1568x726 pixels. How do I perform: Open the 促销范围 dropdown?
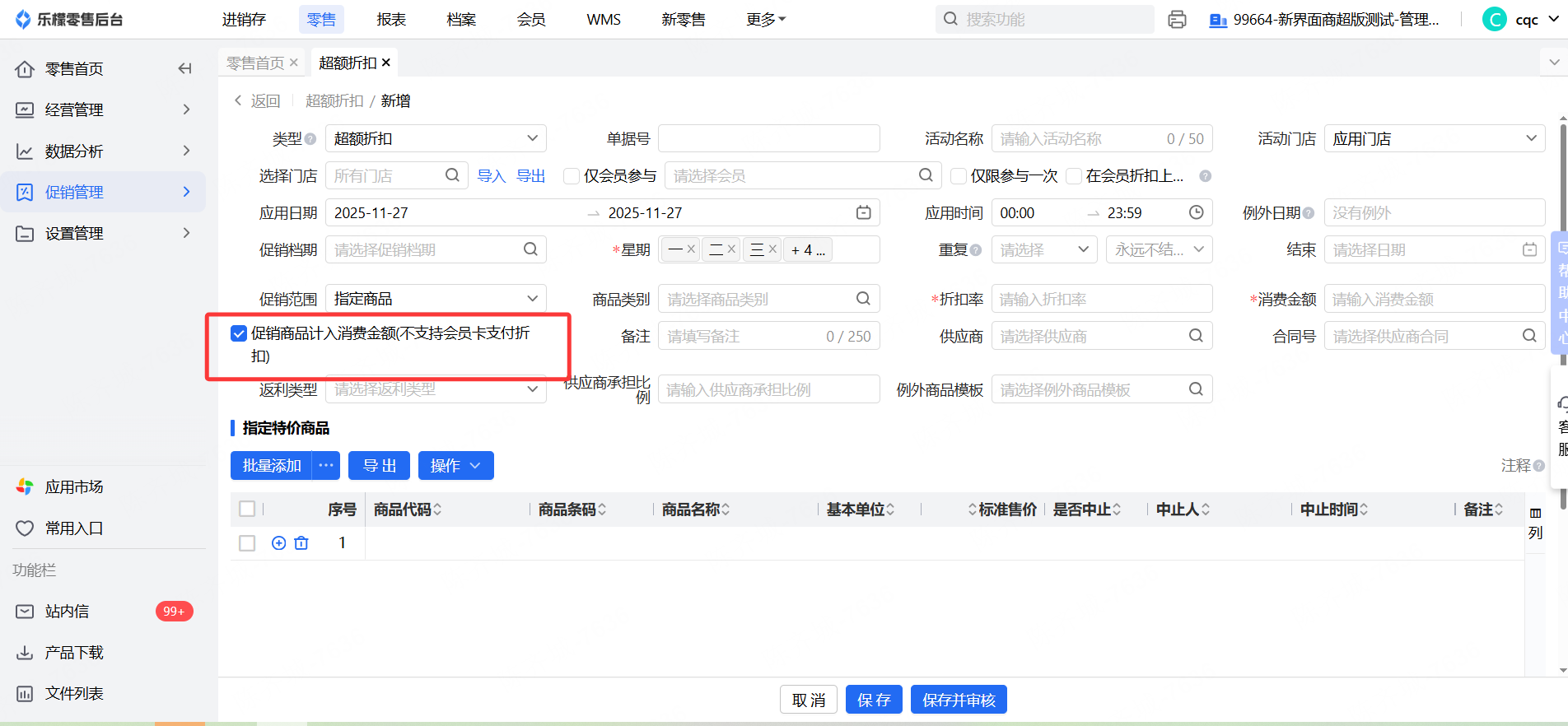pyautogui.click(x=436, y=299)
